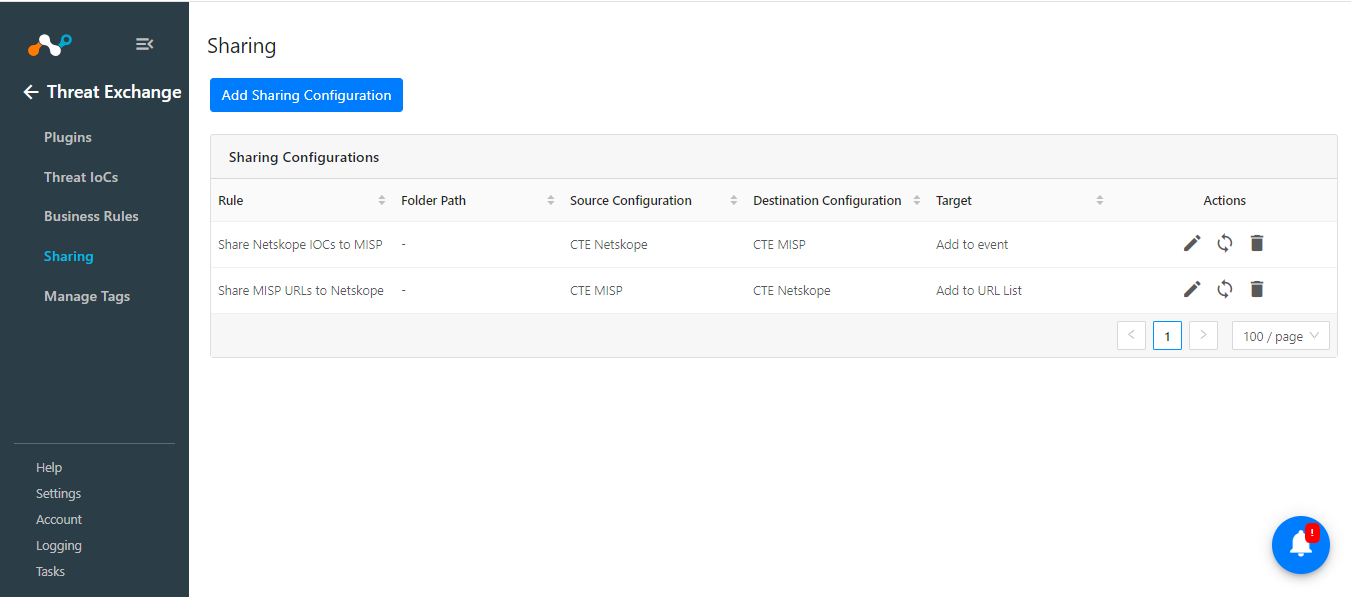The image size is (1351, 597).
Task: Select page 1 in pagination
Action: tap(1167, 336)
